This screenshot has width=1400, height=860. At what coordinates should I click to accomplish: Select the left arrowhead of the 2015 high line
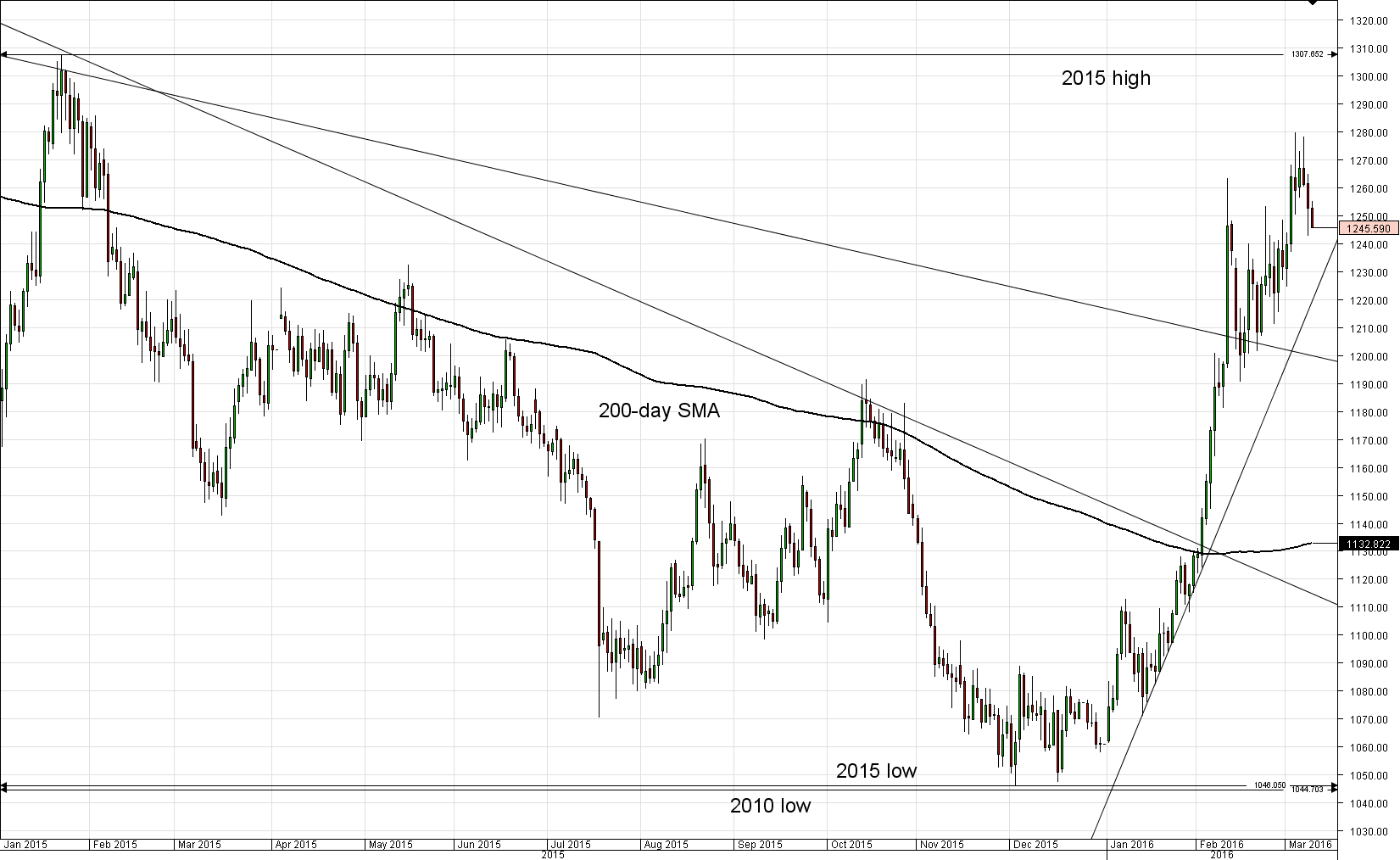pyautogui.click(x=3, y=56)
